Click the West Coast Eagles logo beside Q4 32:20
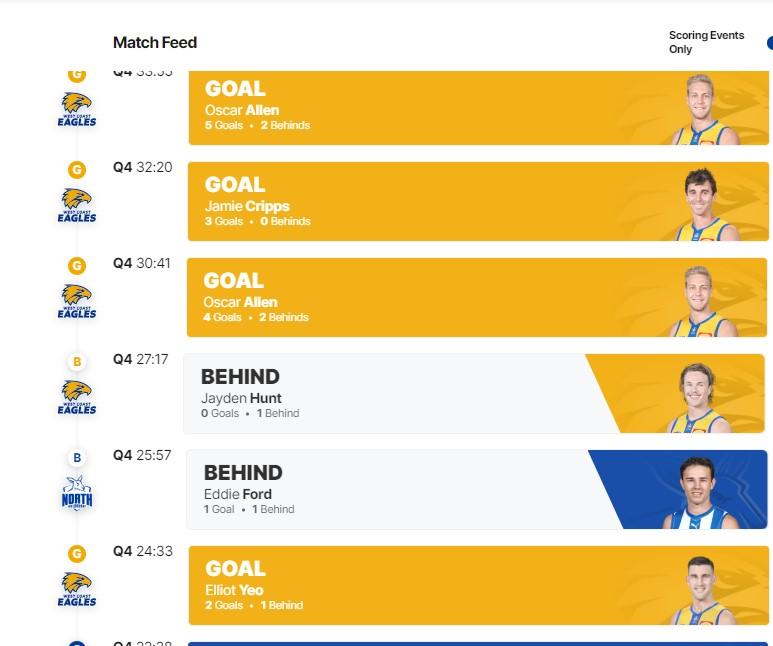 pyautogui.click(x=77, y=204)
